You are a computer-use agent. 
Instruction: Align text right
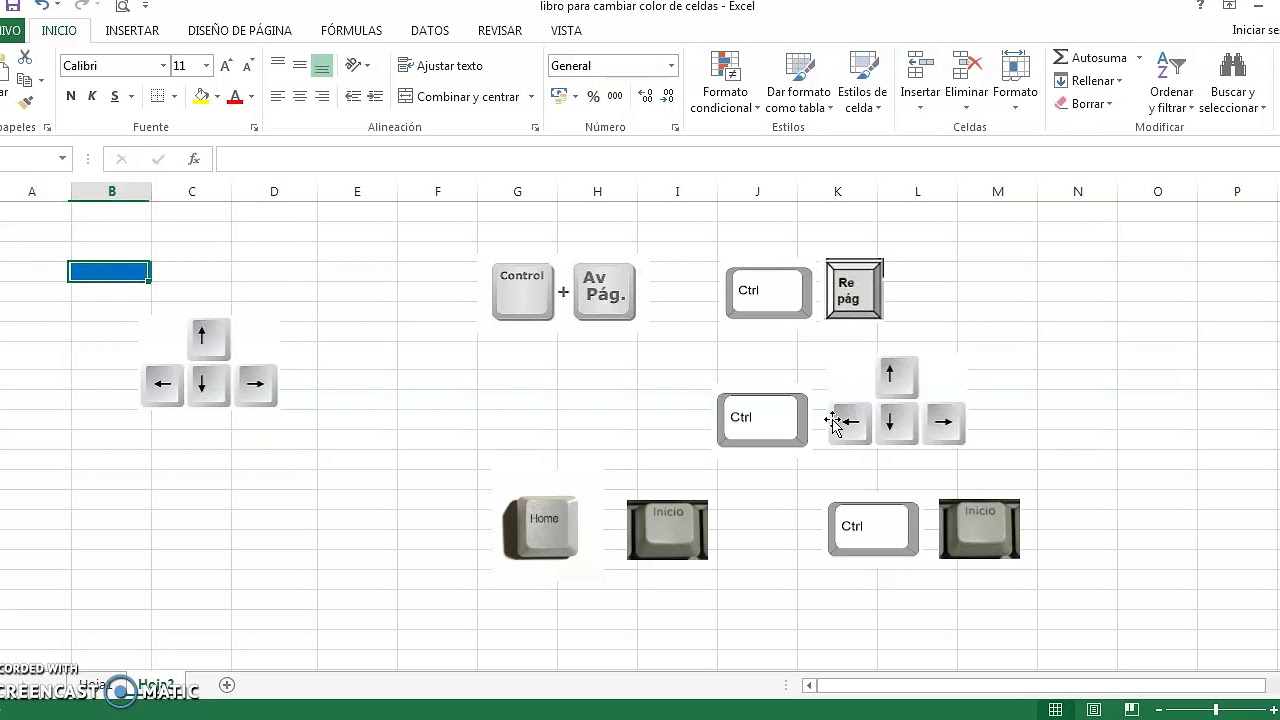(322, 96)
